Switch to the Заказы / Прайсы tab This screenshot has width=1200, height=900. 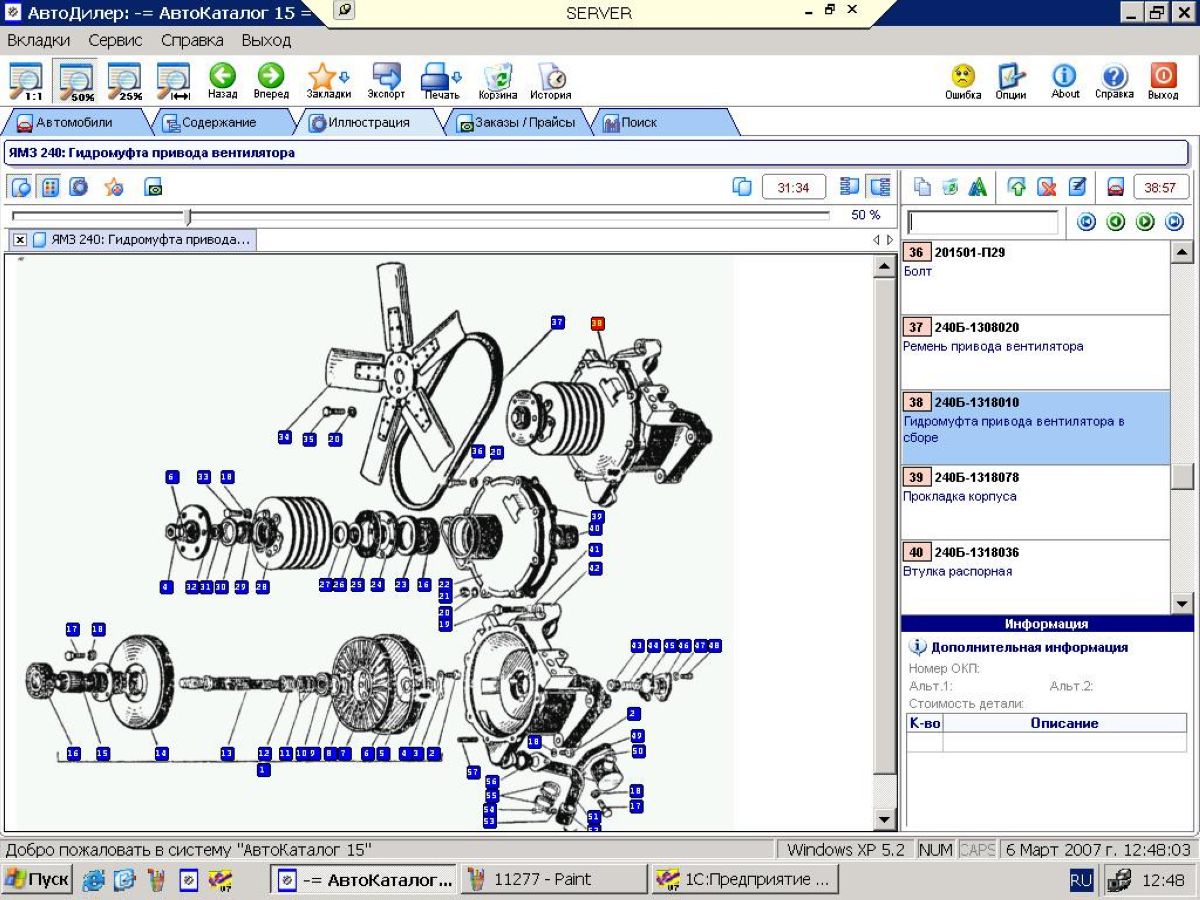pos(516,122)
